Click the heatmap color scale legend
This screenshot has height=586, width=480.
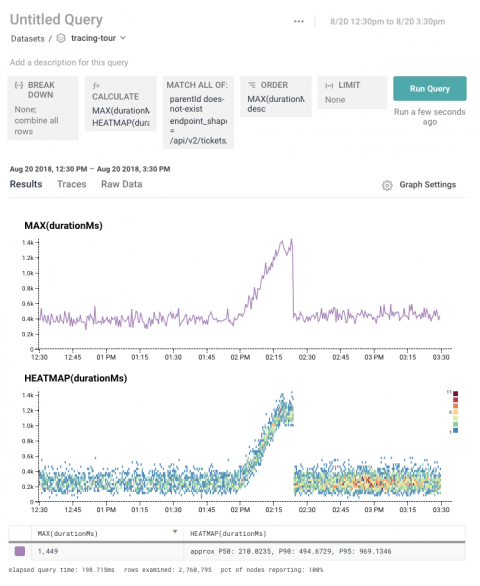tap(455, 411)
